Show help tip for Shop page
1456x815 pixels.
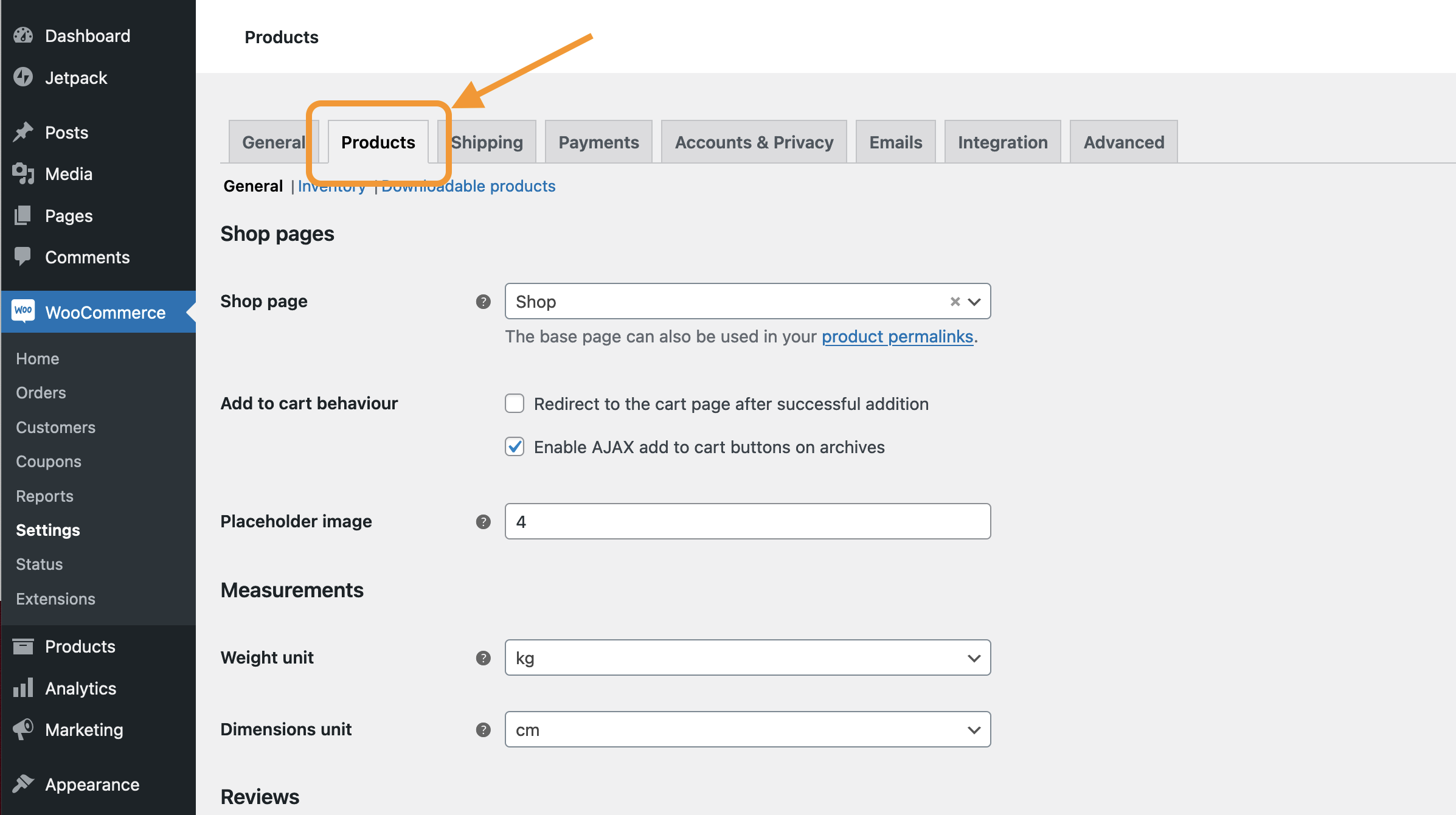pyautogui.click(x=484, y=301)
